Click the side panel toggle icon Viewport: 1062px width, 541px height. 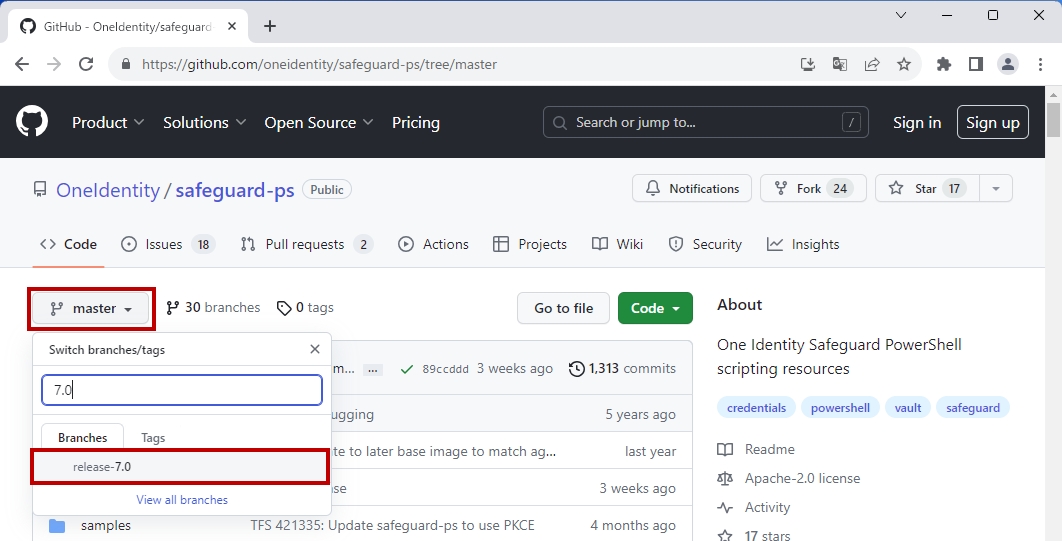point(976,64)
